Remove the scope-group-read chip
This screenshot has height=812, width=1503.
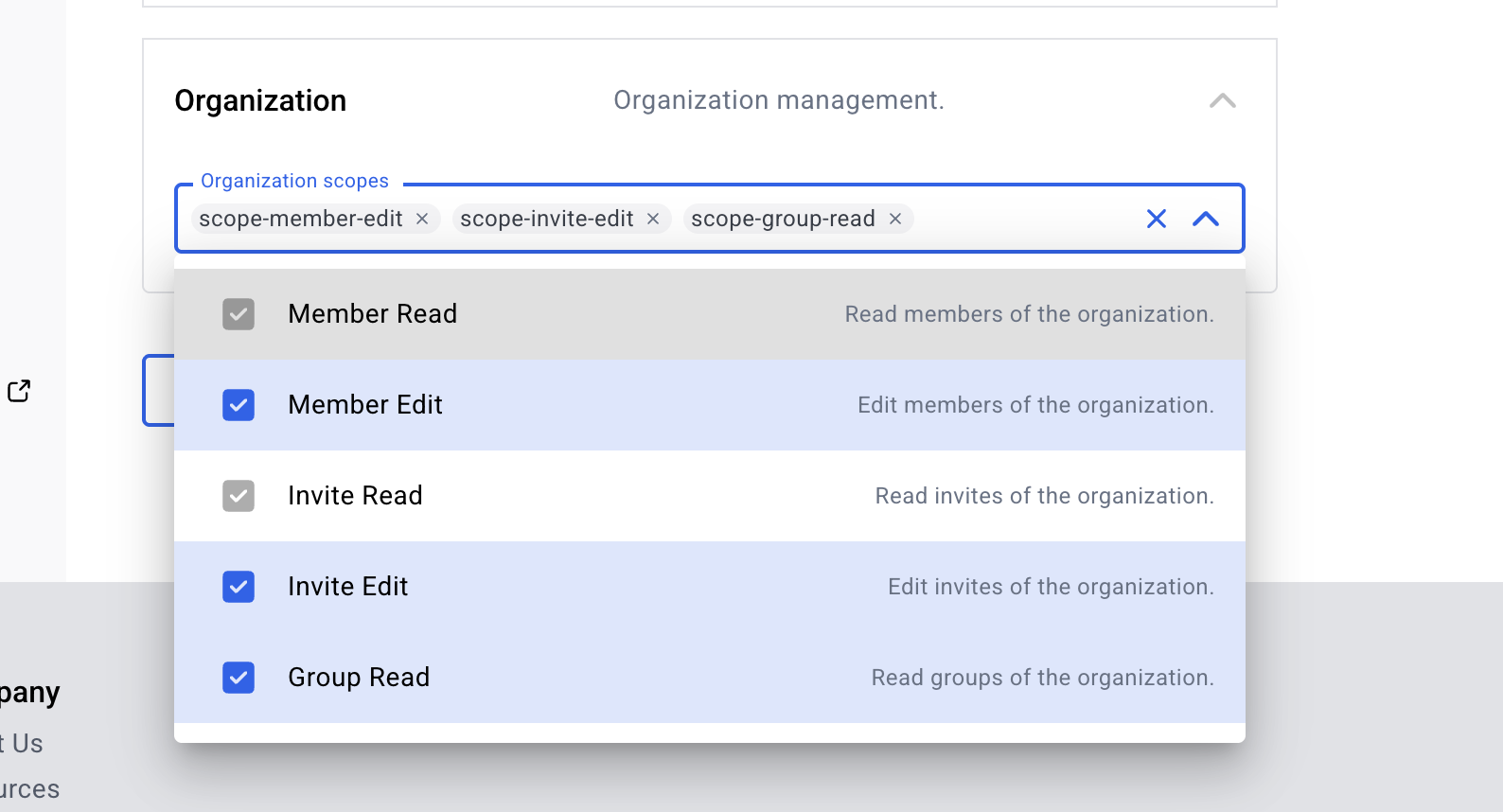895,219
